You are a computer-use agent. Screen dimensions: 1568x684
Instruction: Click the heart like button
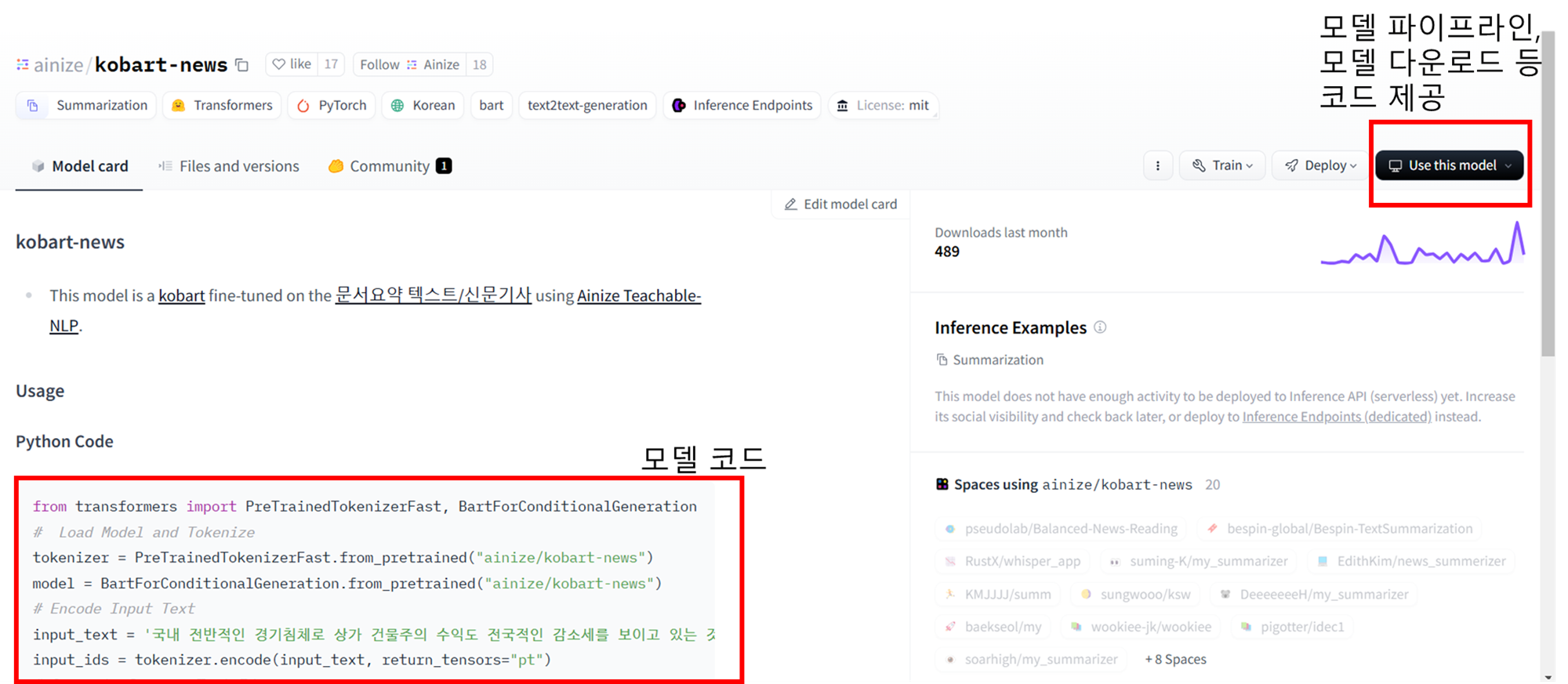point(292,64)
